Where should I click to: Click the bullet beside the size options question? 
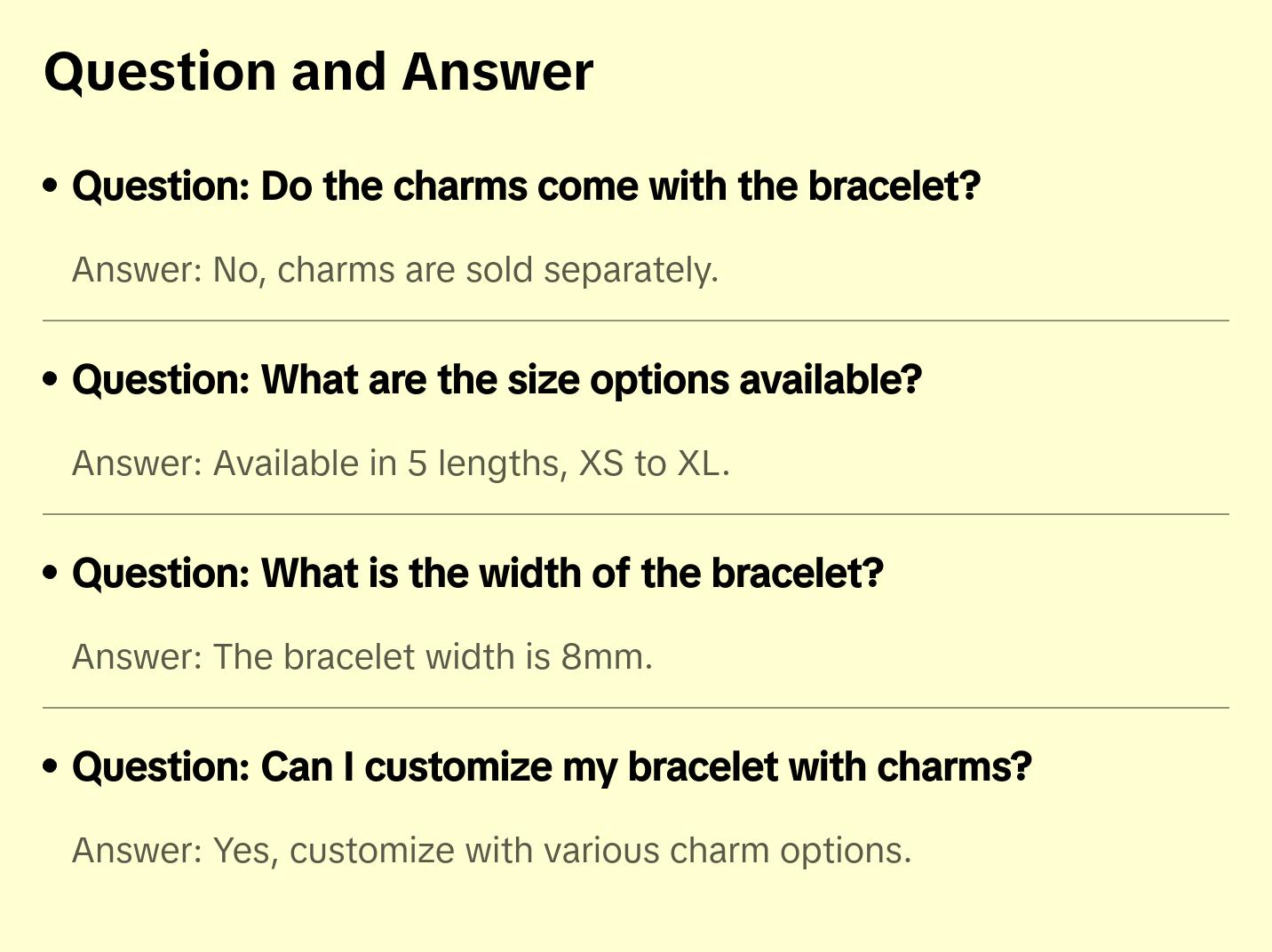pos(51,380)
